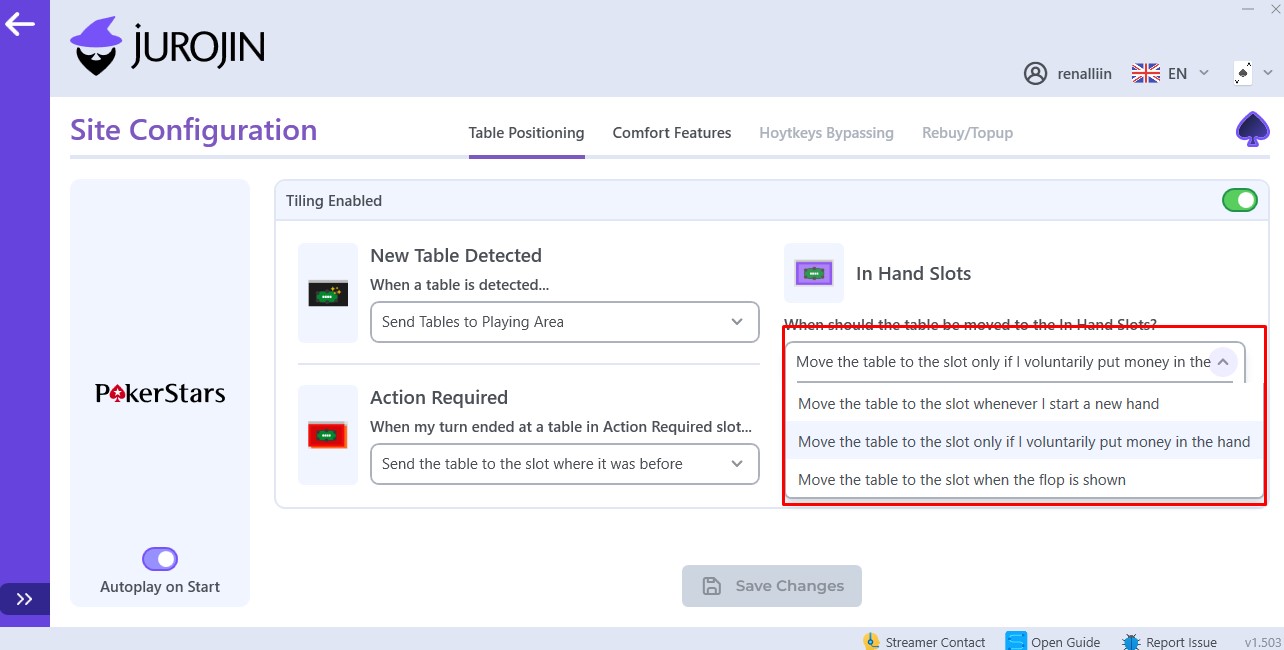
Task: Click the purple spade icon
Action: (1252, 130)
